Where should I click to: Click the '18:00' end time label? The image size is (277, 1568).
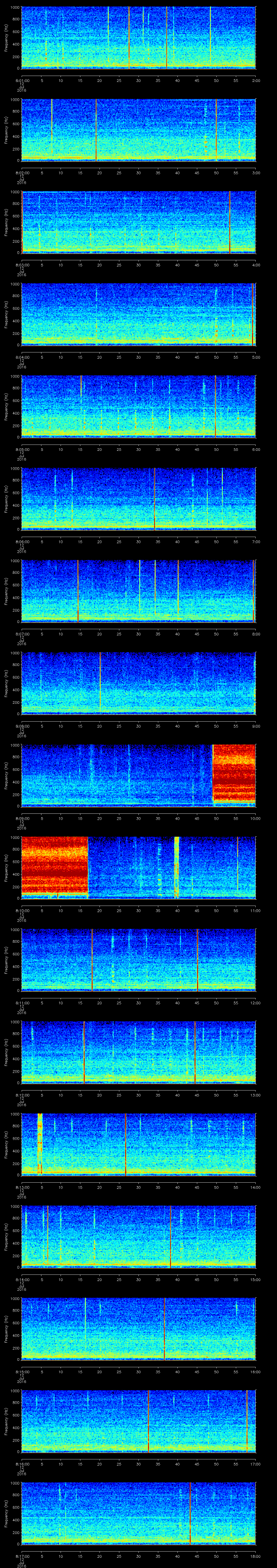click(x=255, y=1556)
